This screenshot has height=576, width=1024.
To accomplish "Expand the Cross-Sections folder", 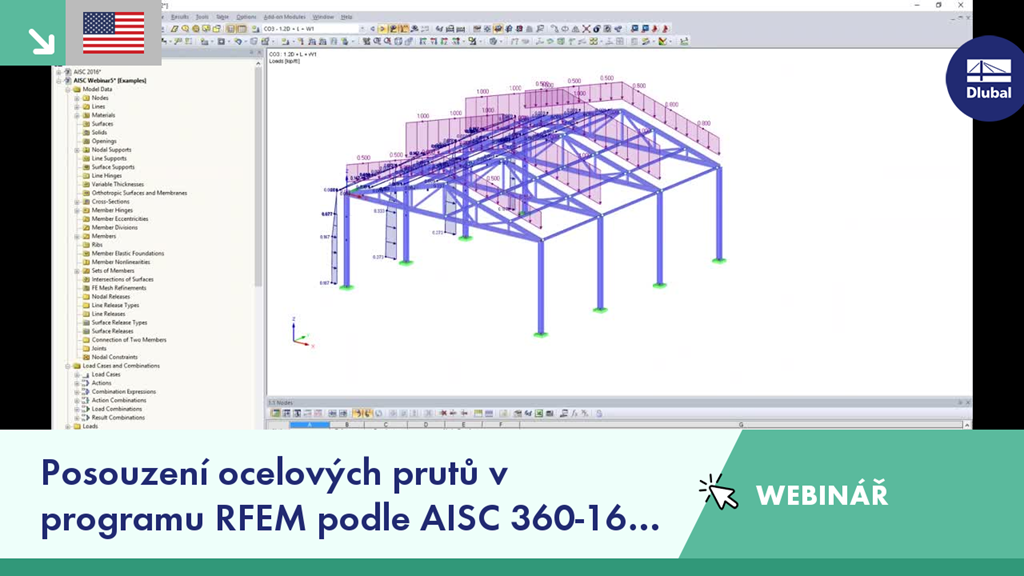I will [x=77, y=202].
